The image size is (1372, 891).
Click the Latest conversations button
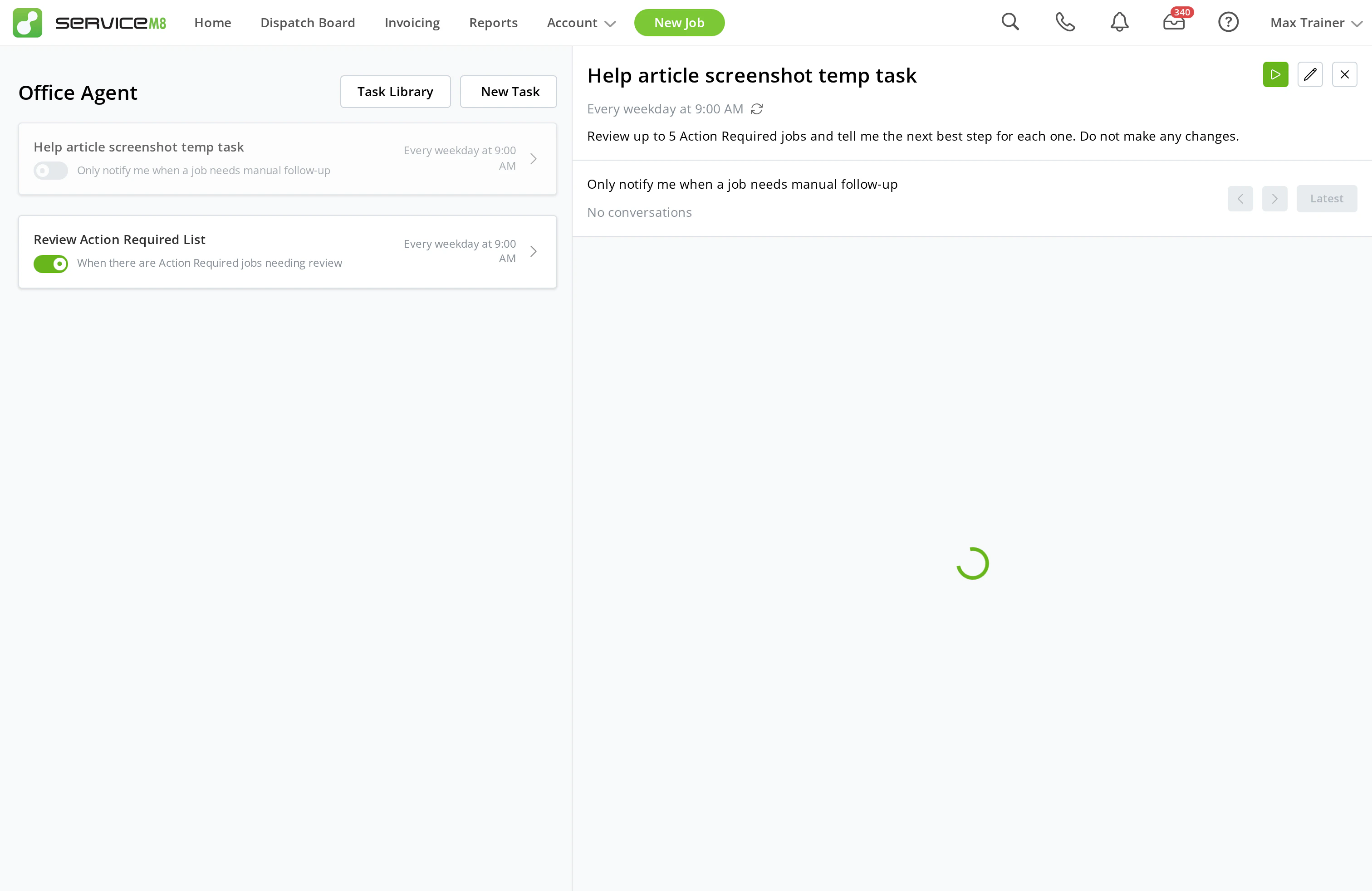(x=1327, y=199)
